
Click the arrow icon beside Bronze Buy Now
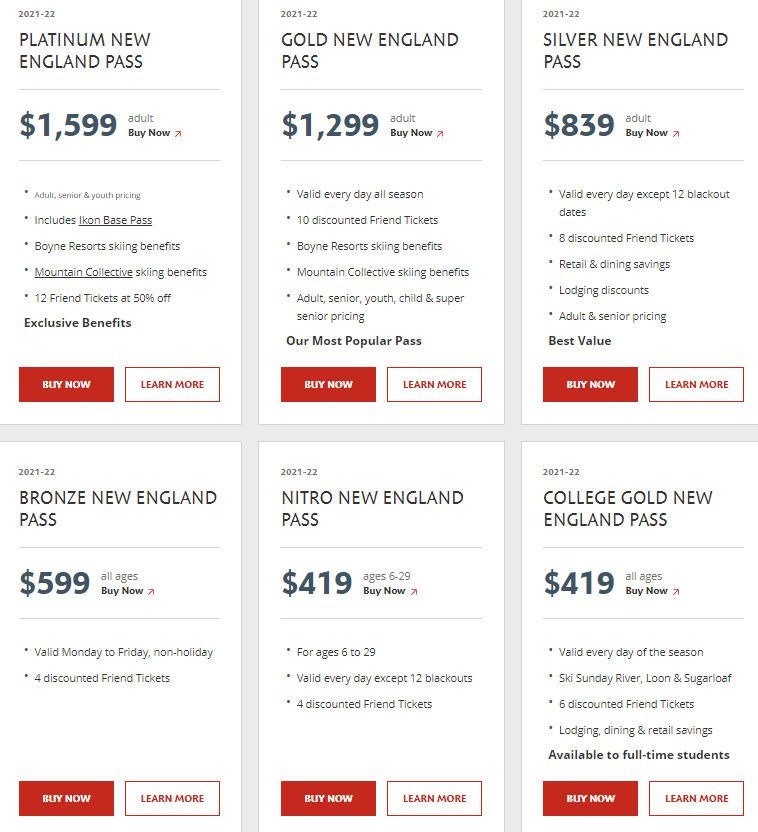tap(151, 591)
